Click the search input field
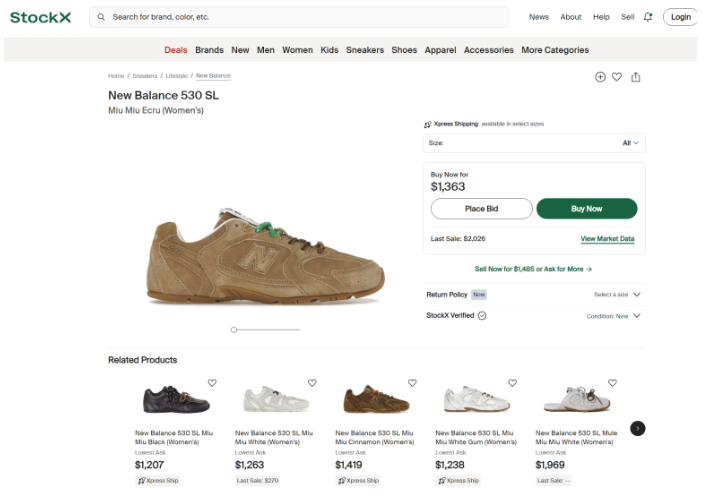The height and width of the screenshot is (499, 704). point(300,17)
